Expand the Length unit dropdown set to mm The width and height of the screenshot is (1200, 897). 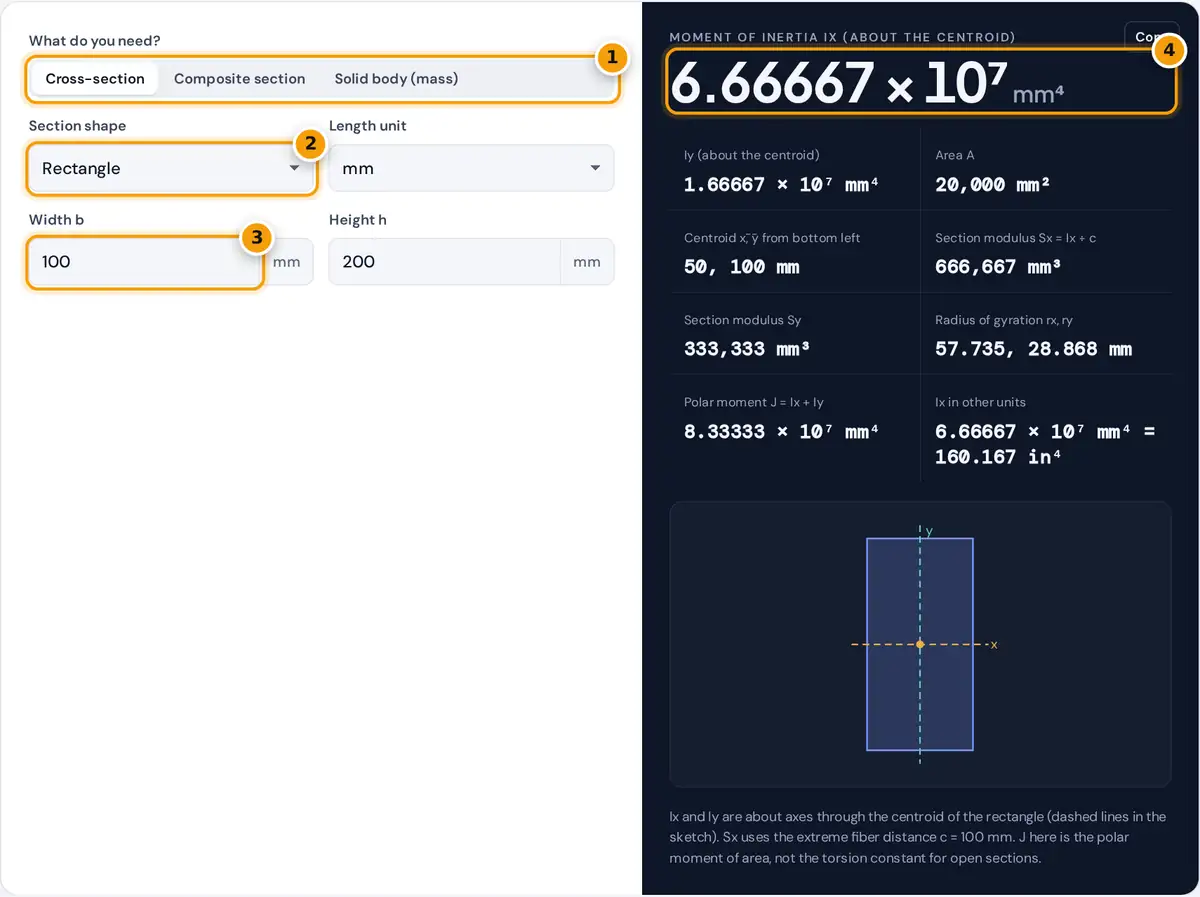(x=471, y=168)
